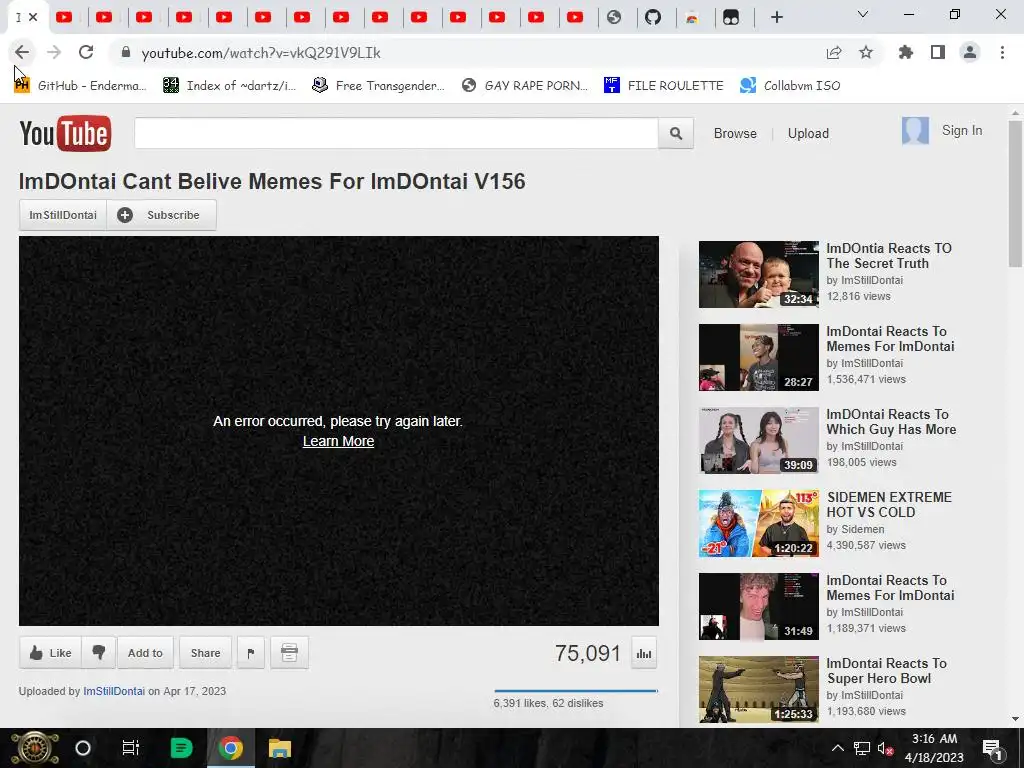Screen dimensions: 1024x768
Task: Open the Browse link
Action: 735,133
